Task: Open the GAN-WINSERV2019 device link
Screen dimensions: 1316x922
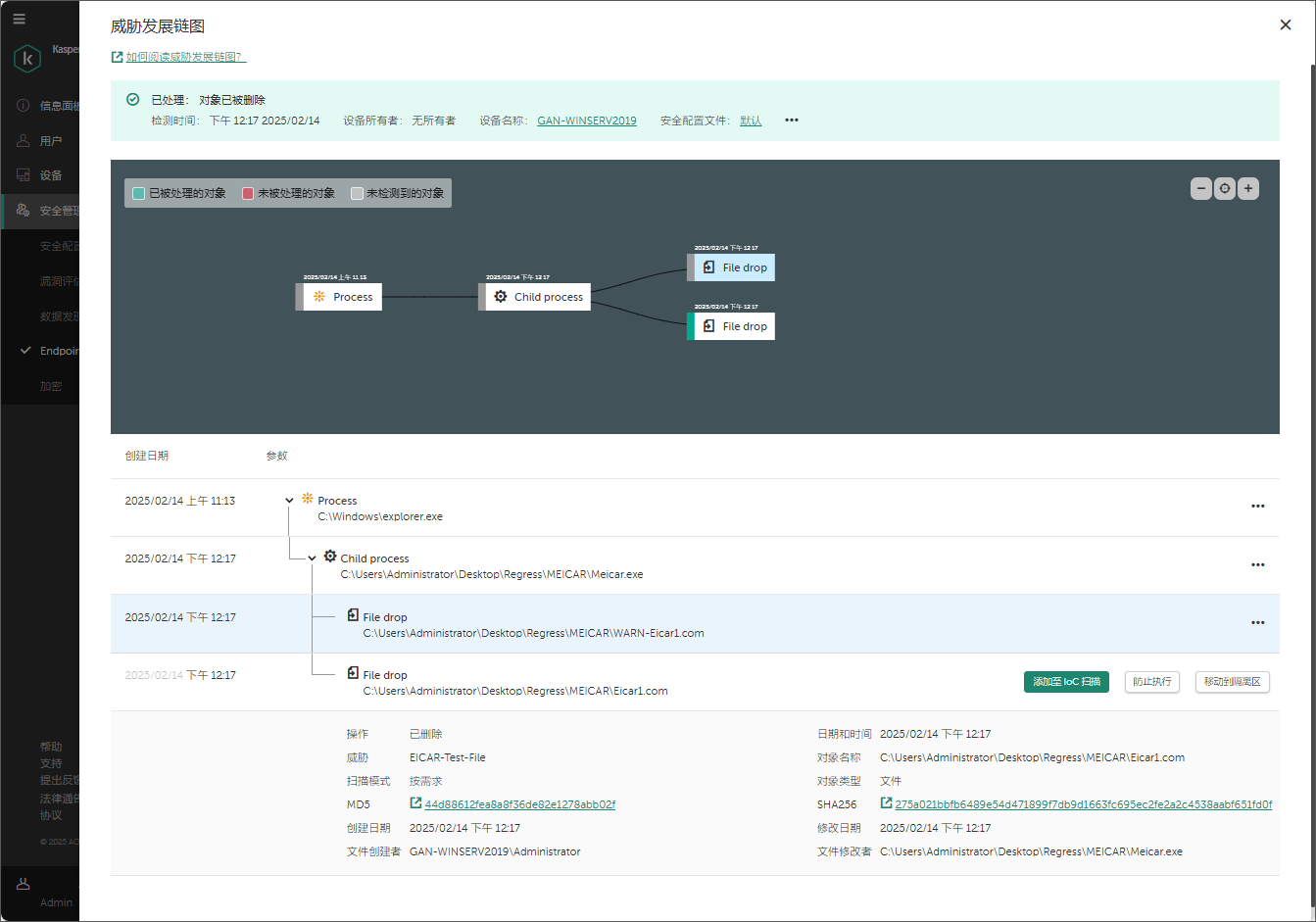Action: tap(586, 121)
